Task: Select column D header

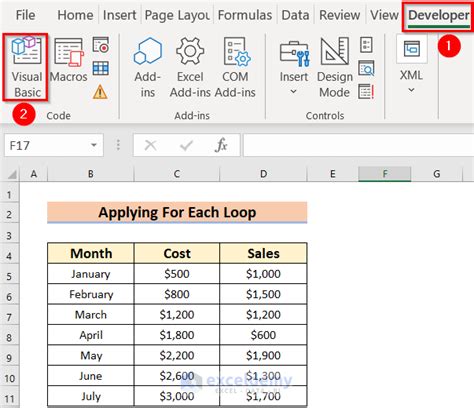Action: pos(263,174)
